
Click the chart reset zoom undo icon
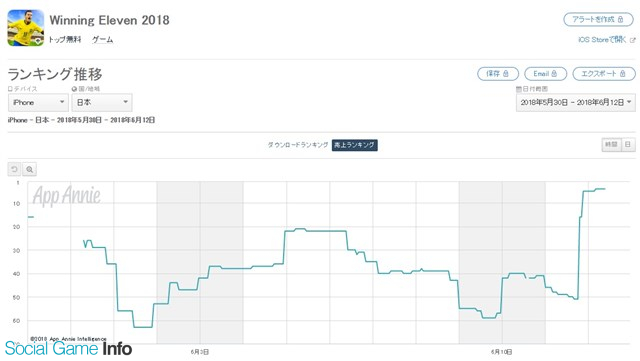pyautogui.click(x=14, y=169)
